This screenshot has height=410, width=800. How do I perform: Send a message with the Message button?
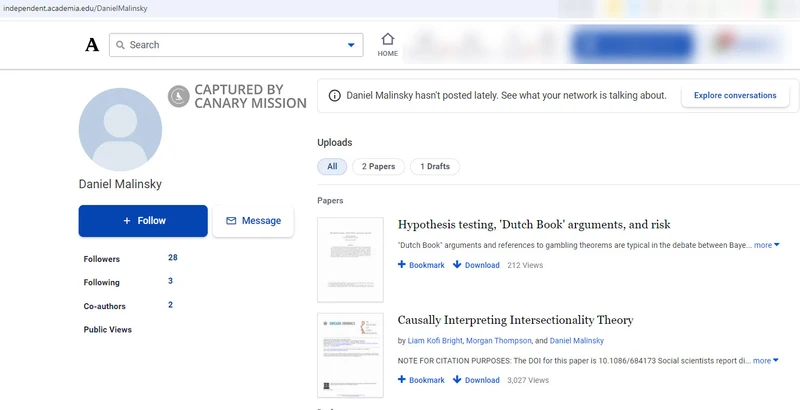[x=253, y=221]
